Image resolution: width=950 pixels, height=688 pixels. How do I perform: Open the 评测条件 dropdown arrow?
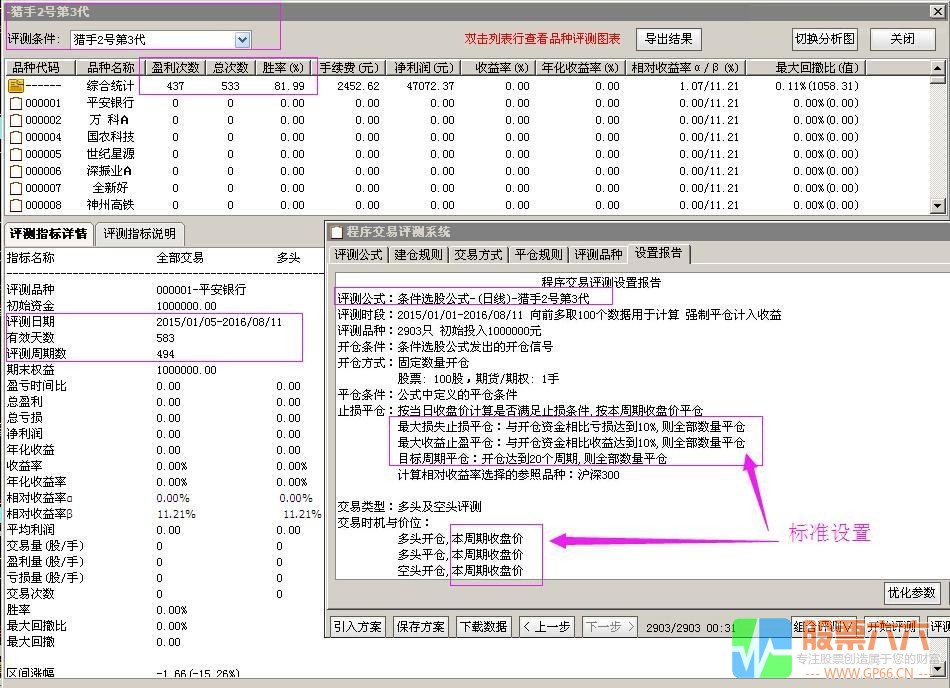click(x=242, y=40)
